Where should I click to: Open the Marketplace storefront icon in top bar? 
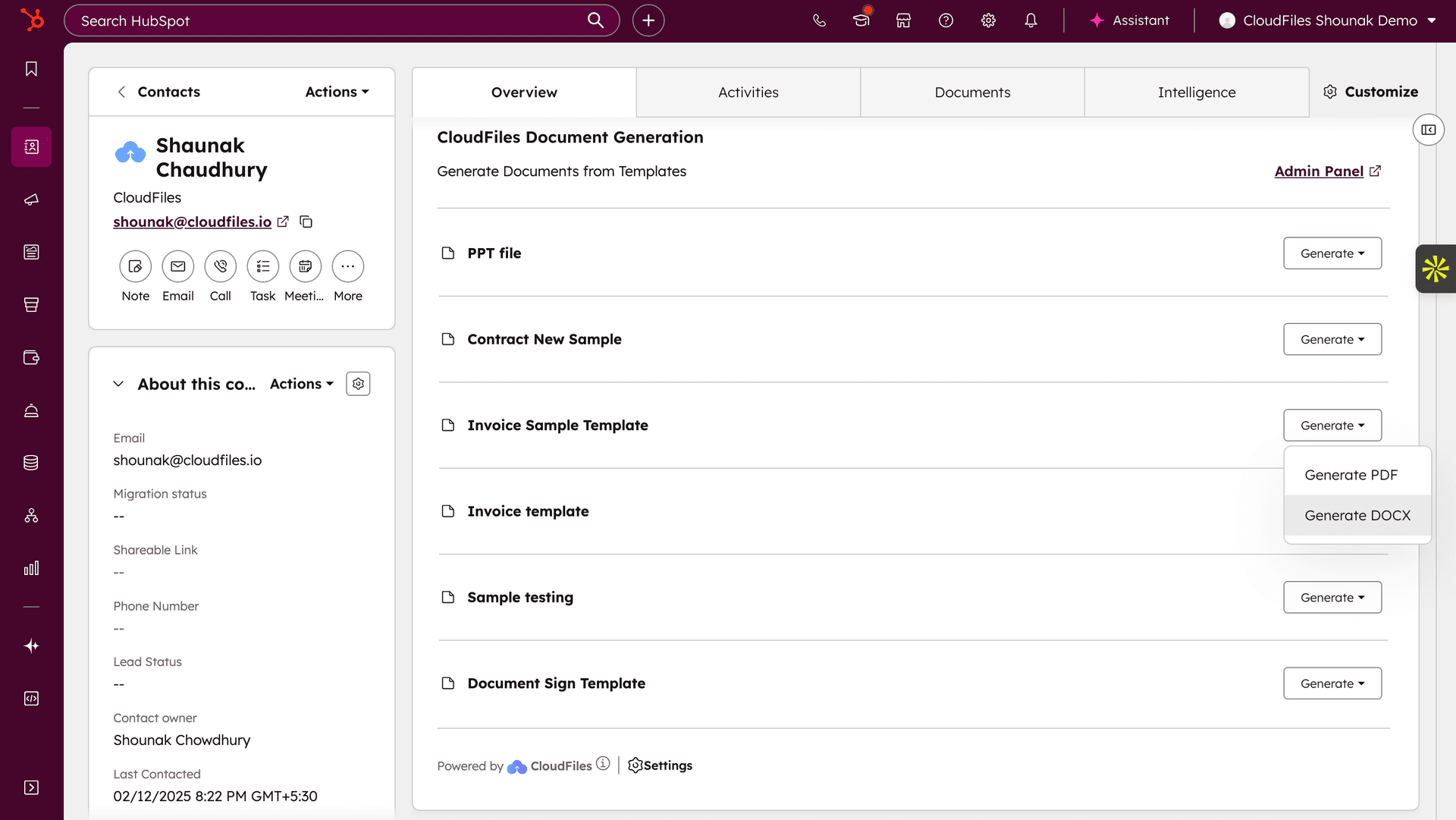coord(903,20)
